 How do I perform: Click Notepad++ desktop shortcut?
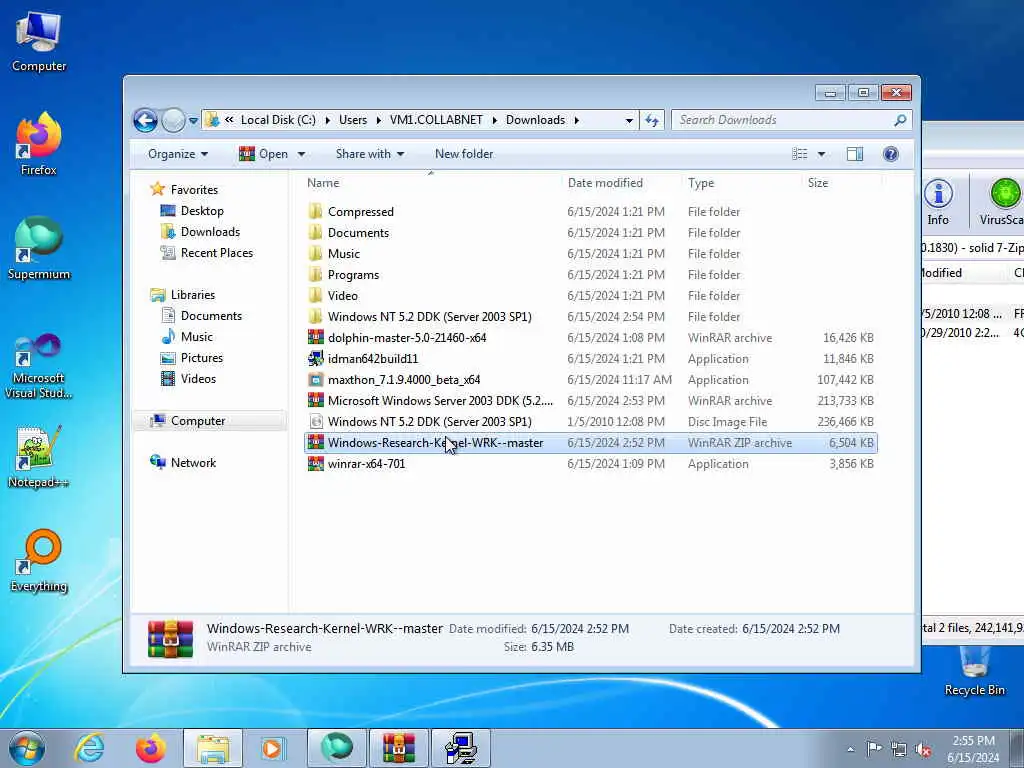pyautogui.click(x=39, y=456)
